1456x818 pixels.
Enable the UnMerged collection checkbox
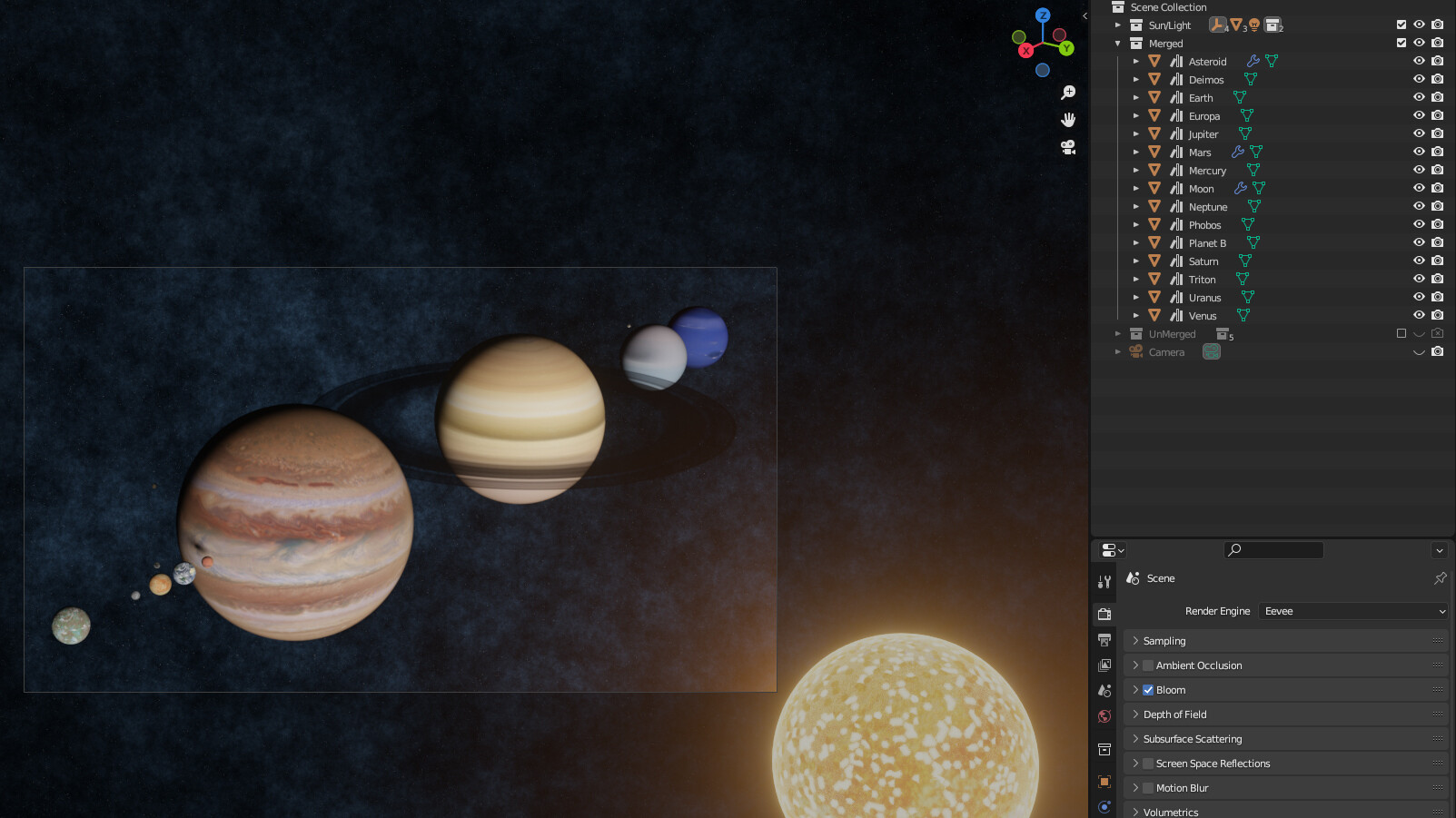[x=1402, y=333]
